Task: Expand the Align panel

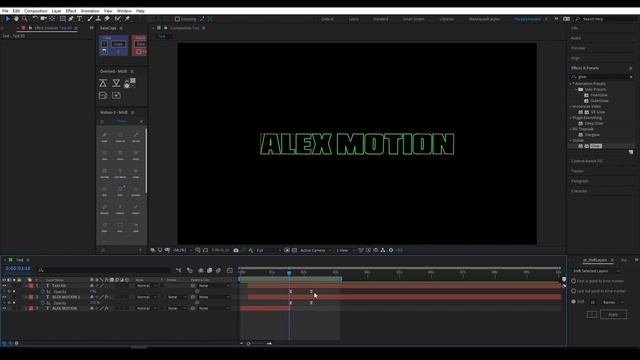Action: coord(575,58)
